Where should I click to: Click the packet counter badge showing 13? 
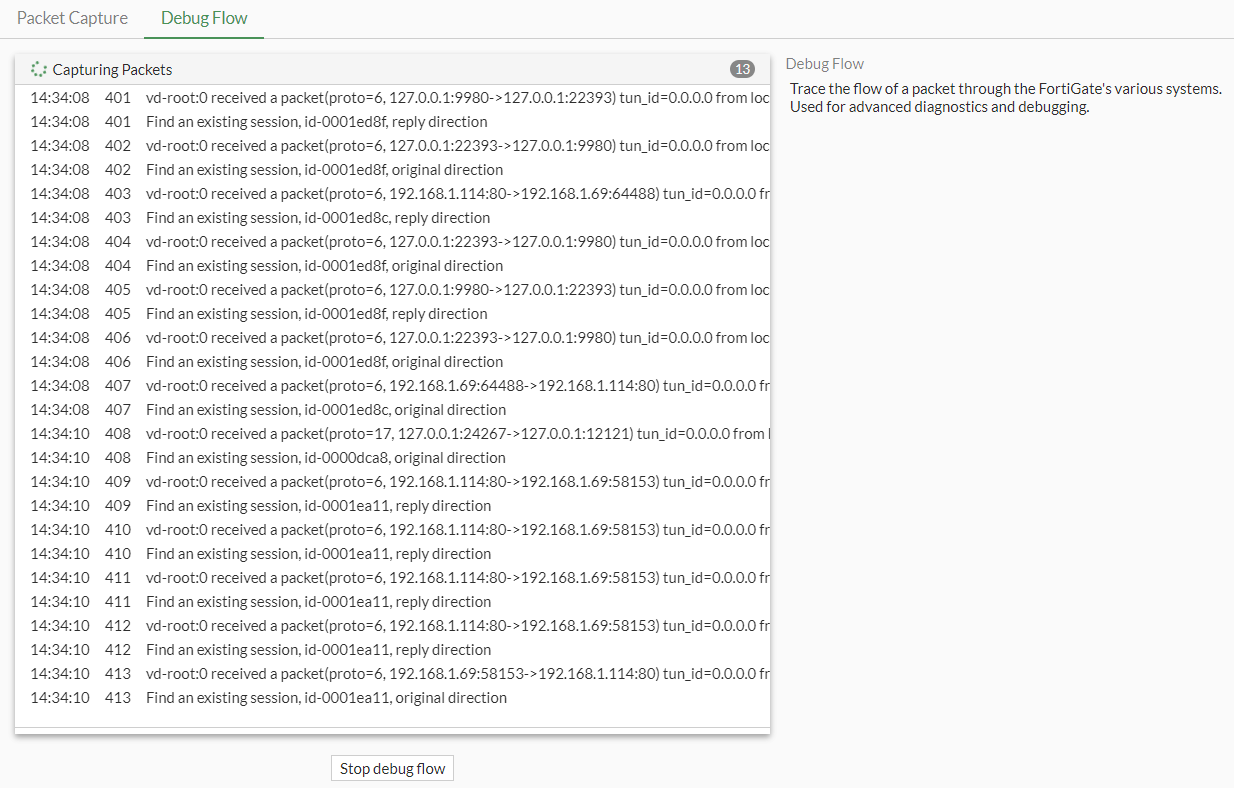coord(742,69)
